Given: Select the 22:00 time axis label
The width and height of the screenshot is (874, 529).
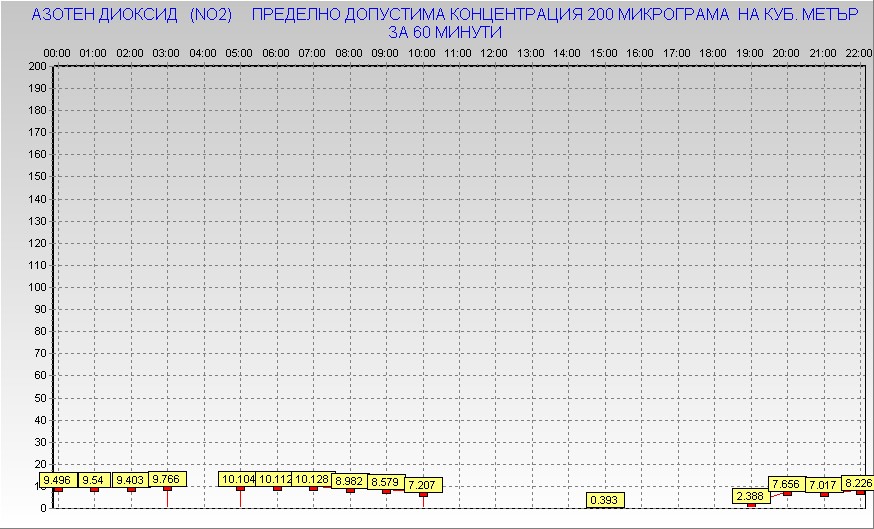Looking at the screenshot, I should 857,52.
